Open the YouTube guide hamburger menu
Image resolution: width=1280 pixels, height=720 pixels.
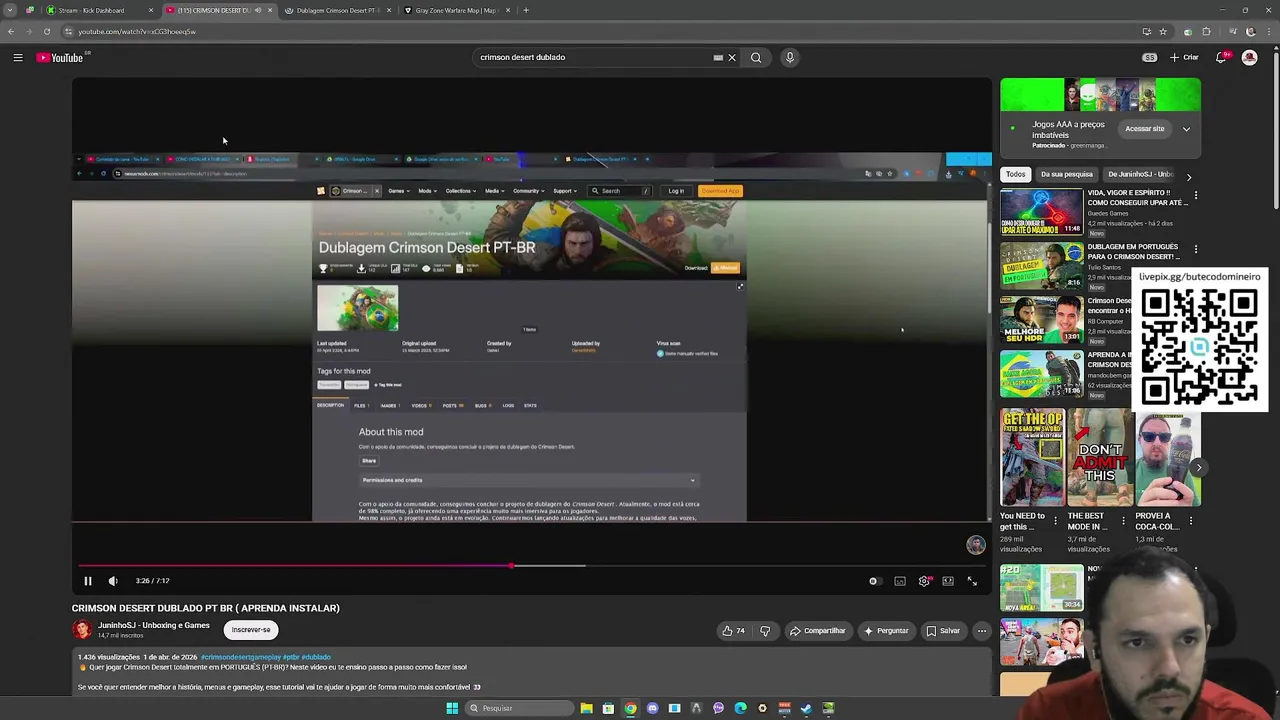coord(18,58)
